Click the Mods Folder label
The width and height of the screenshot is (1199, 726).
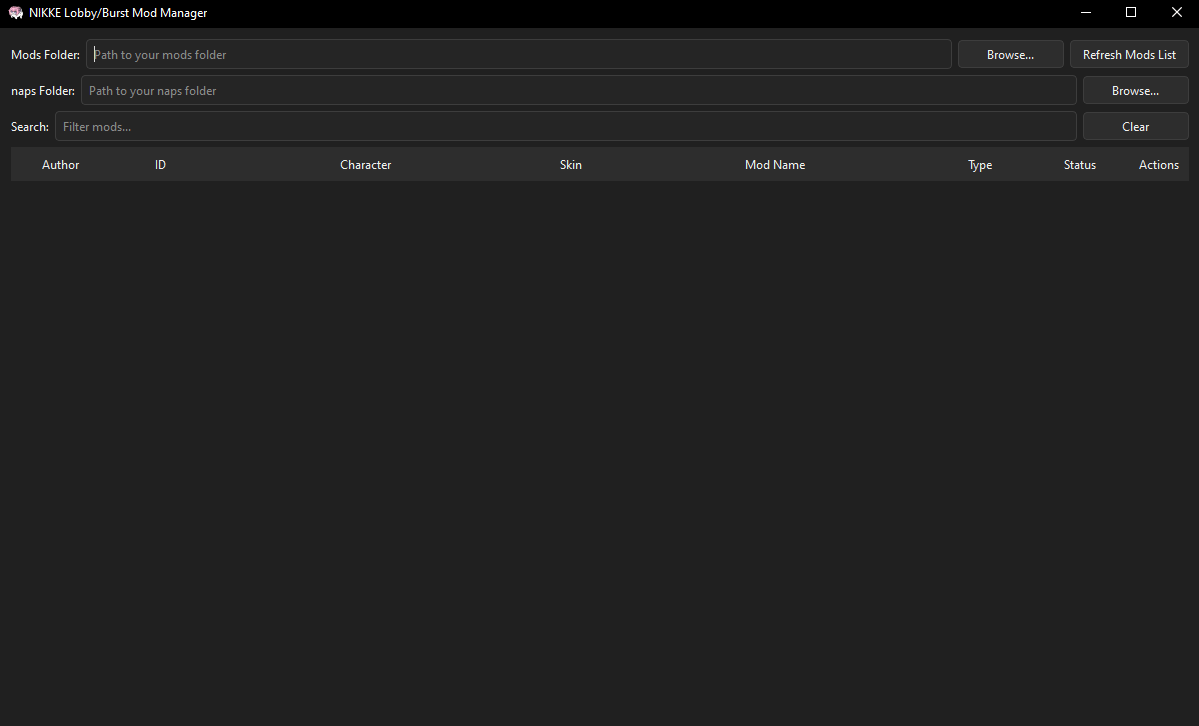pyautogui.click(x=45, y=54)
